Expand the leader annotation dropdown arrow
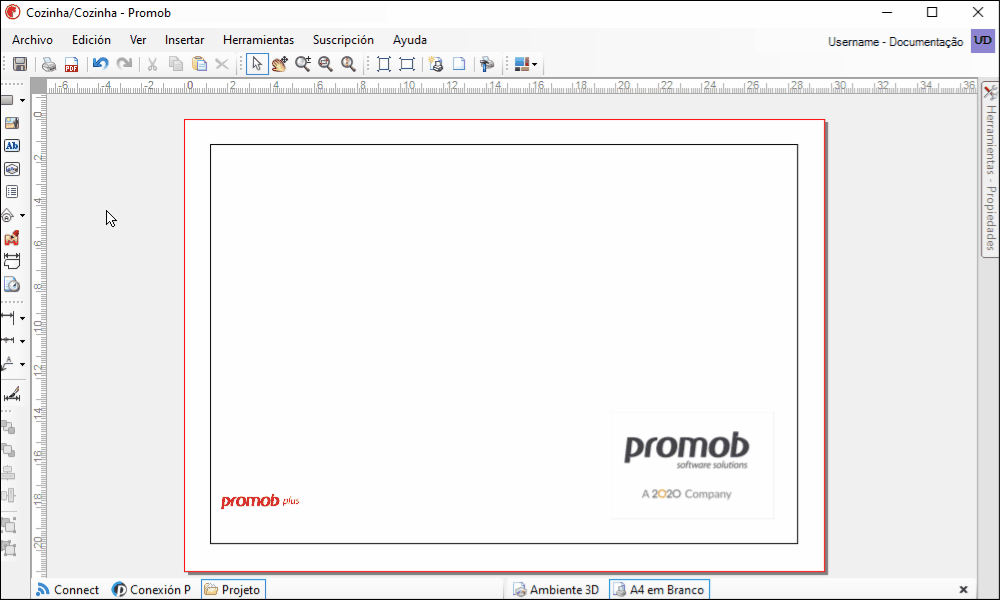The height and width of the screenshot is (600, 1000). click(x=22, y=365)
